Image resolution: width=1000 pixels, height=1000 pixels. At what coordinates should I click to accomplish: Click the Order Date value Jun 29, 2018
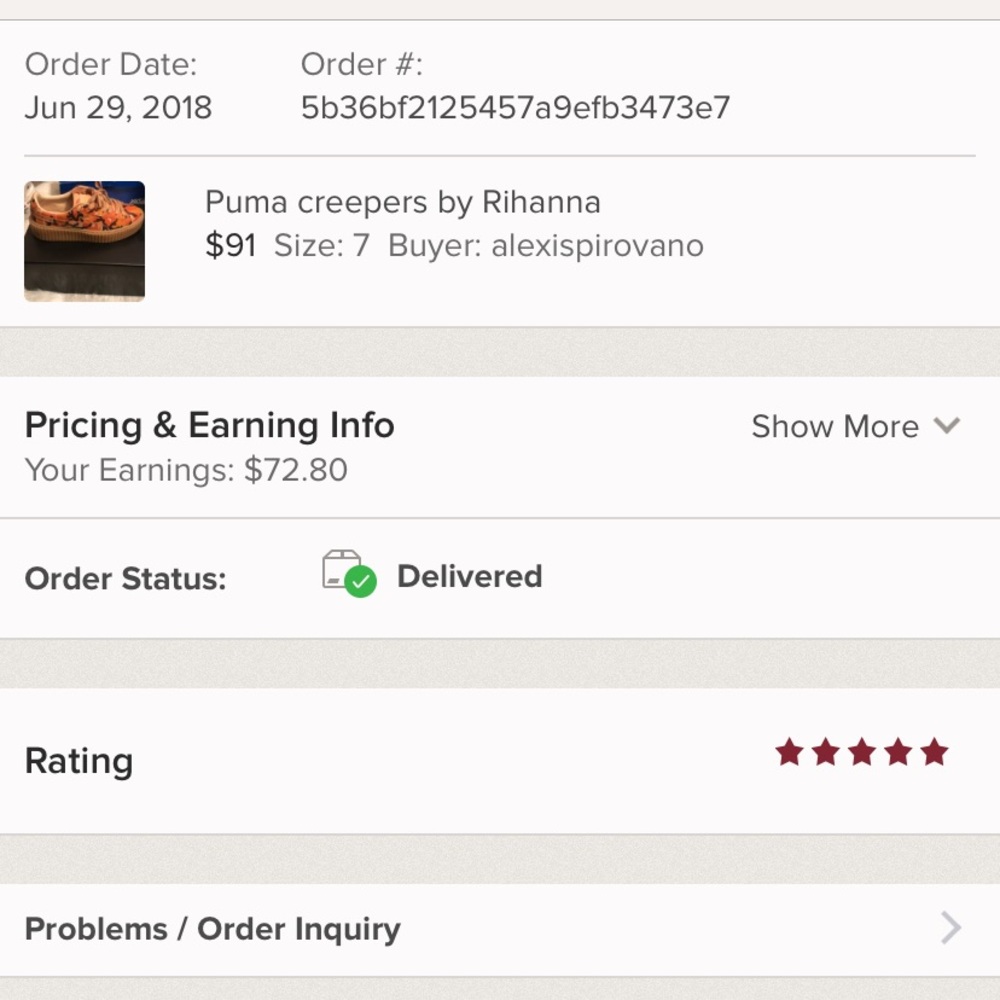pos(117,107)
